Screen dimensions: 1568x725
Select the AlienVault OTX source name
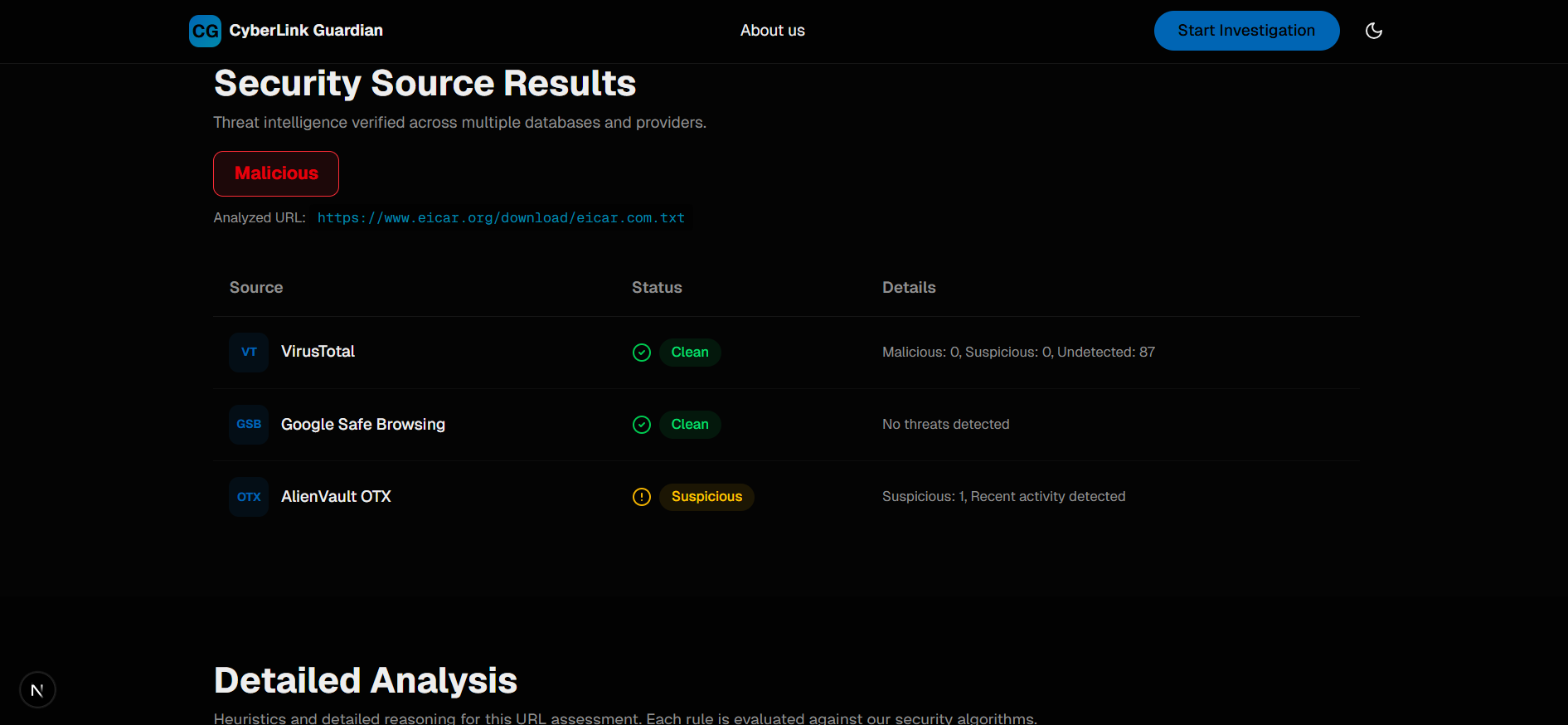[x=336, y=497]
